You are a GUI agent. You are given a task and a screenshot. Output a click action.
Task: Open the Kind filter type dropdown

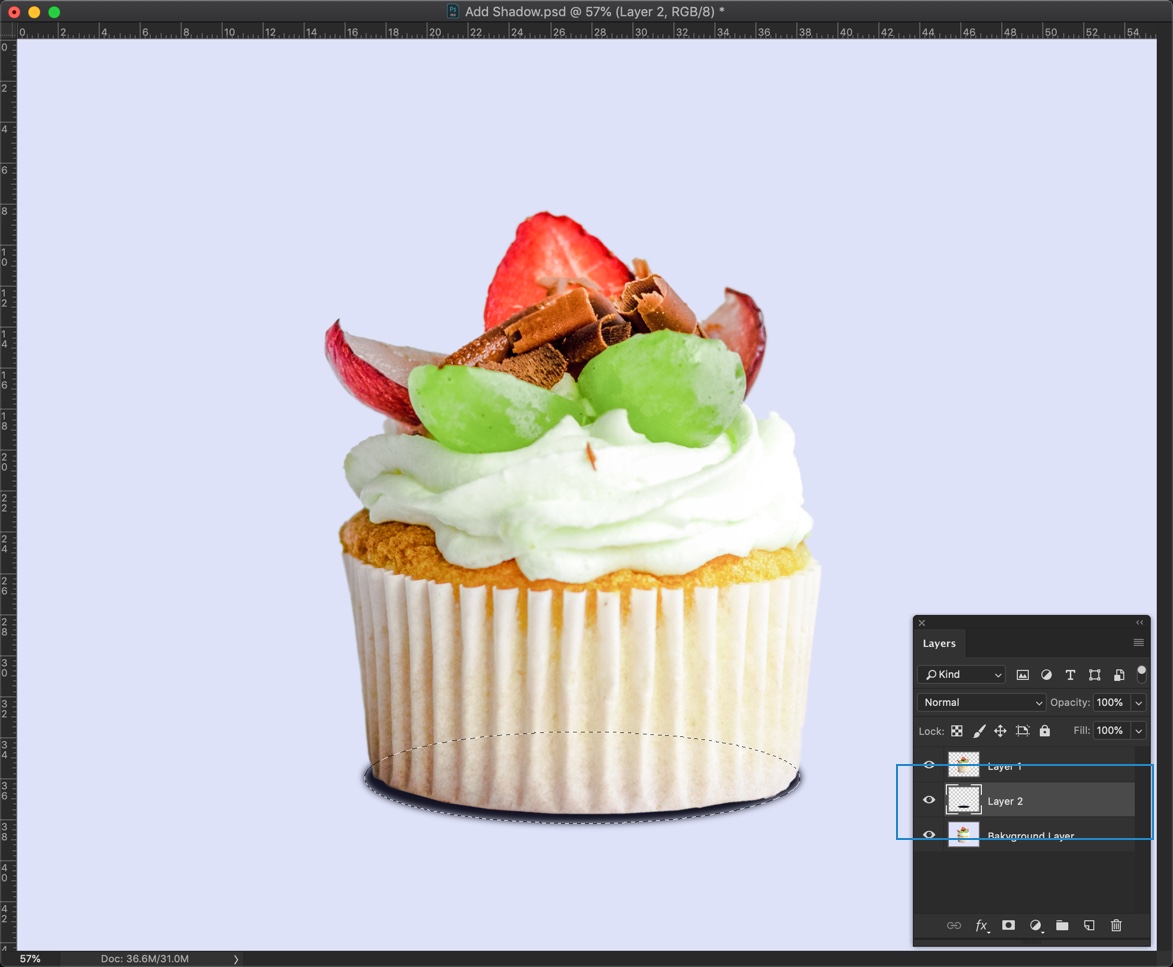coord(961,675)
